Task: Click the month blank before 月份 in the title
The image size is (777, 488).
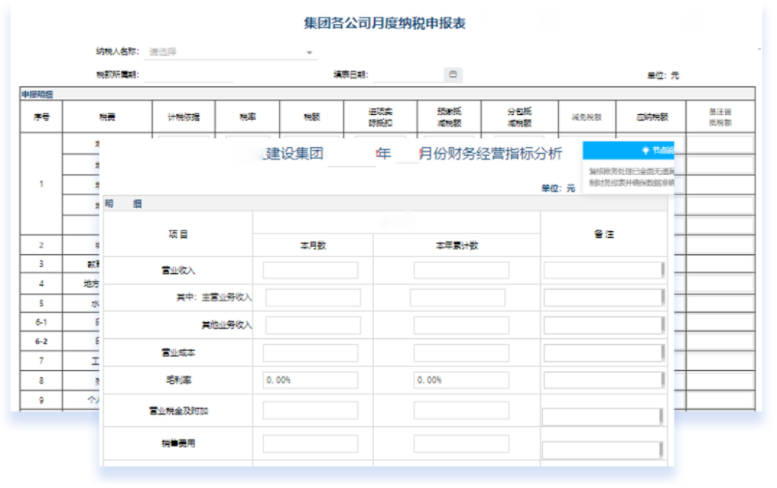Action: pos(406,154)
